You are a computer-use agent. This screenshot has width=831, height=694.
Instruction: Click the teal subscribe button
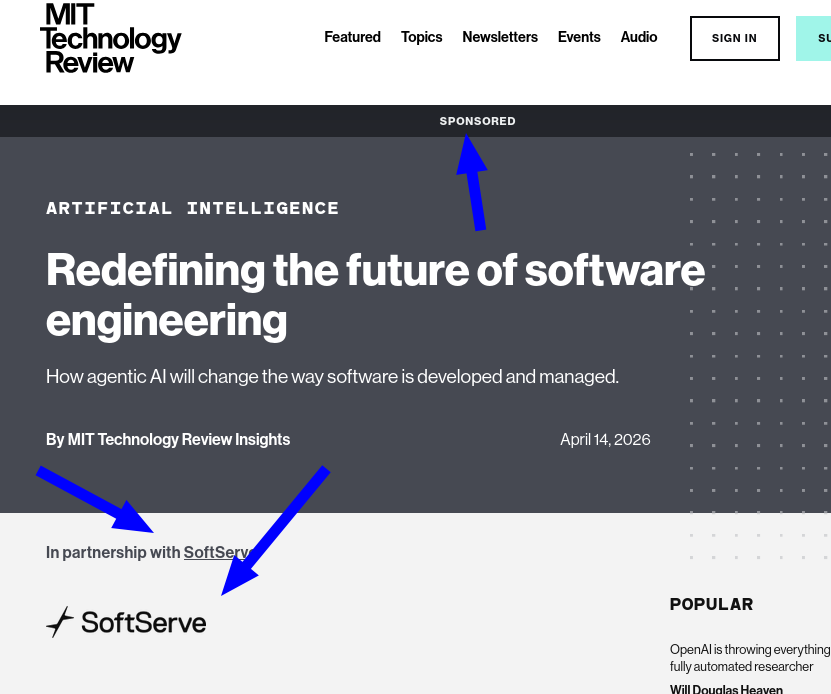(814, 38)
